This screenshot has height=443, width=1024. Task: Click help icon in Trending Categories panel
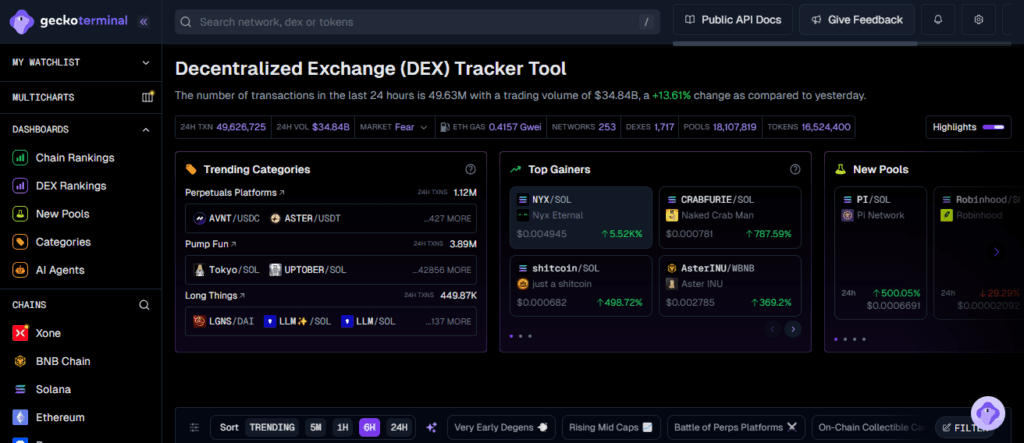[x=470, y=170]
